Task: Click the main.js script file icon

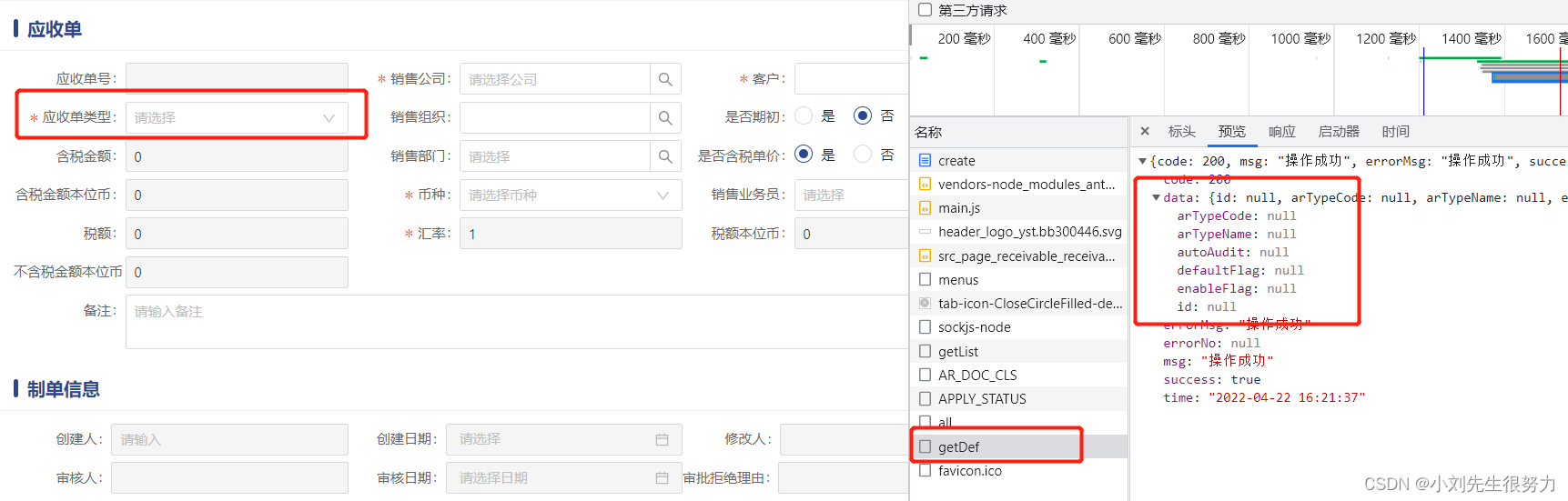Action: coord(925,207)
